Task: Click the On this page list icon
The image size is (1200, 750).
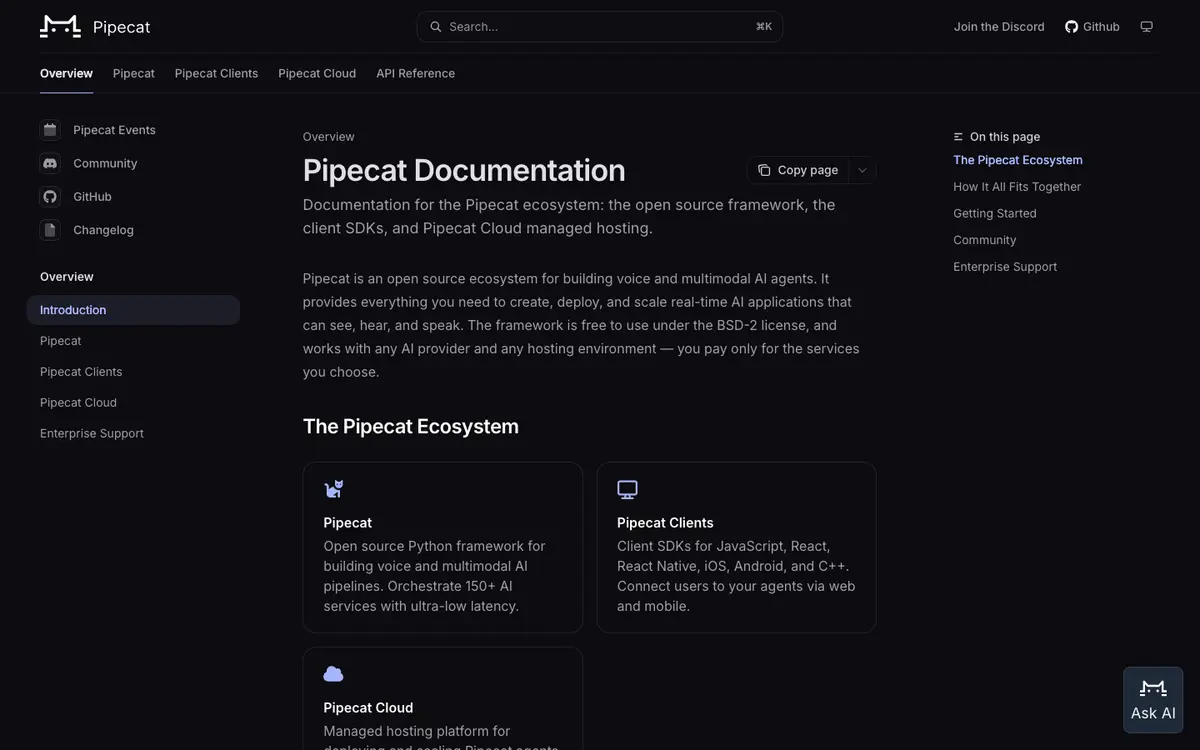Action: [x=958, y=137]
